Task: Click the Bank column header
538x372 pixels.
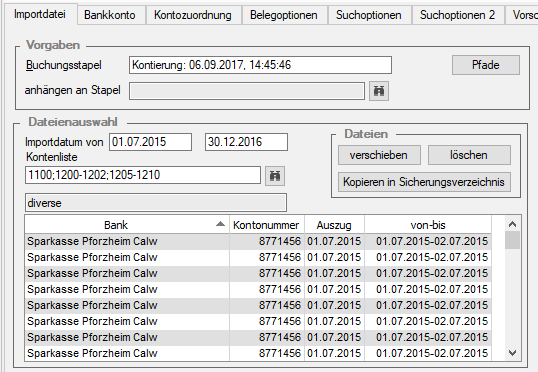Action: (x=127, y=225)
